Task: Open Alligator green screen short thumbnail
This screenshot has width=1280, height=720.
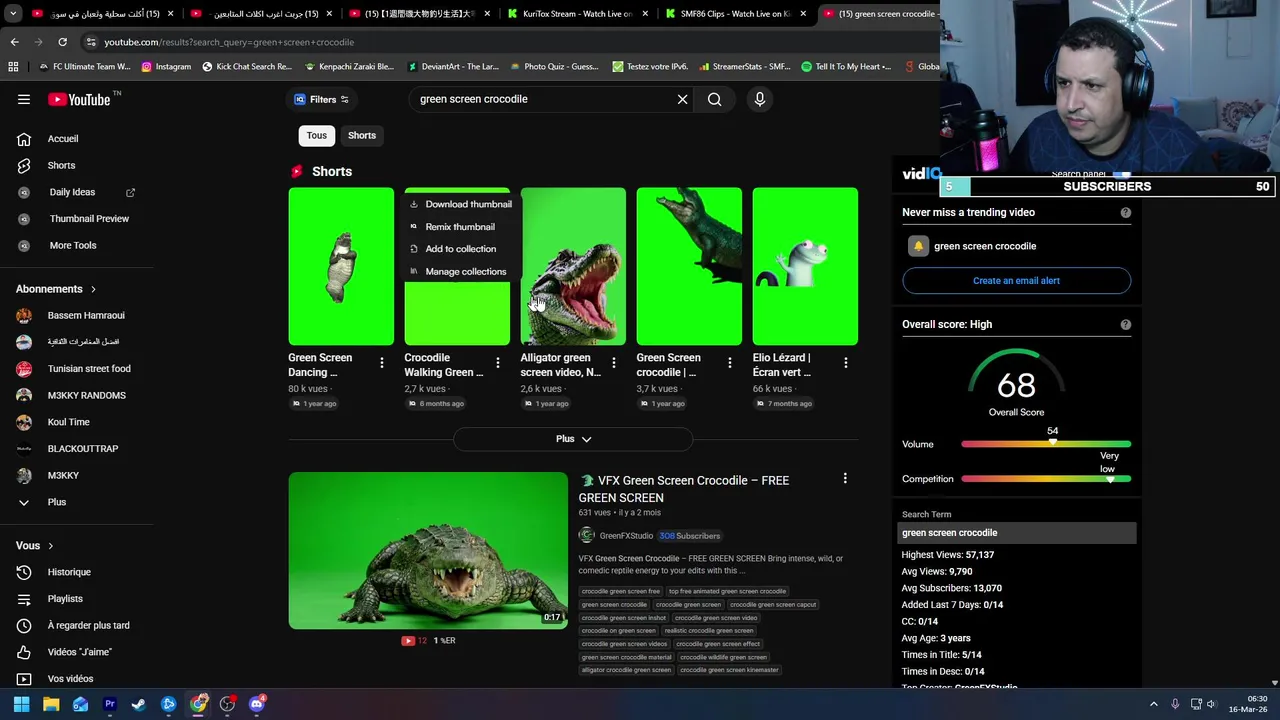Action: coord(573,266)
